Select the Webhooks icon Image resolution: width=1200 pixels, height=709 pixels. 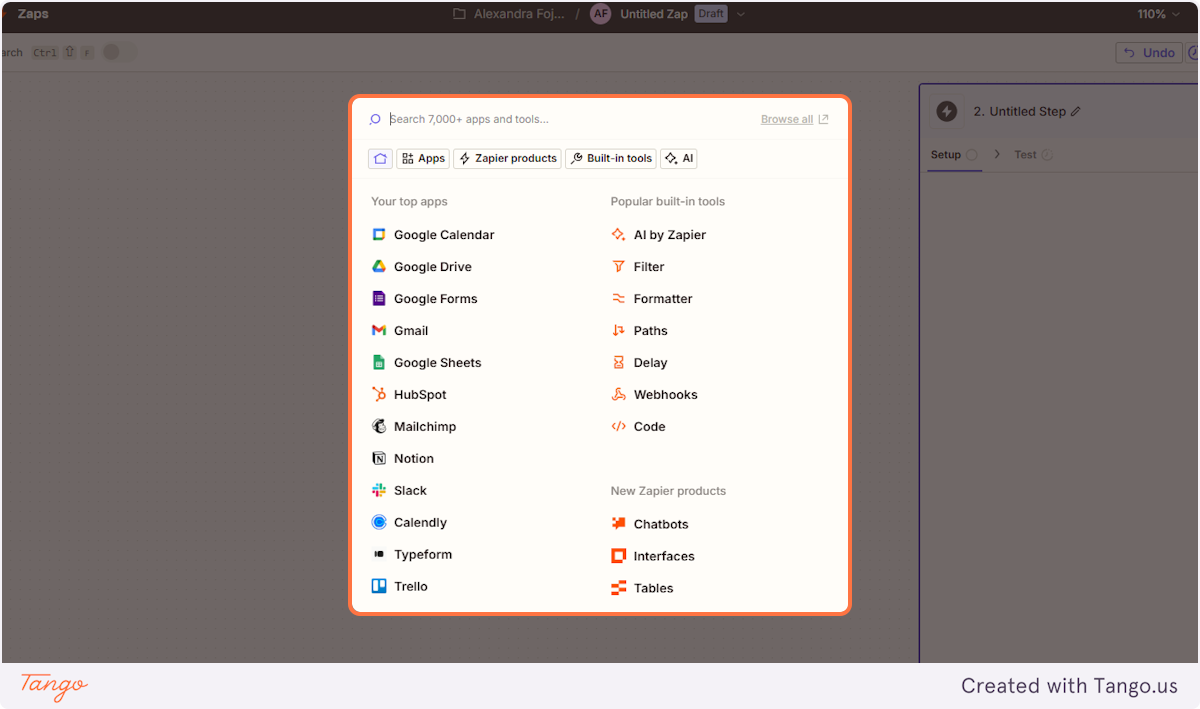pyautogui.click(x=619, y=395)
